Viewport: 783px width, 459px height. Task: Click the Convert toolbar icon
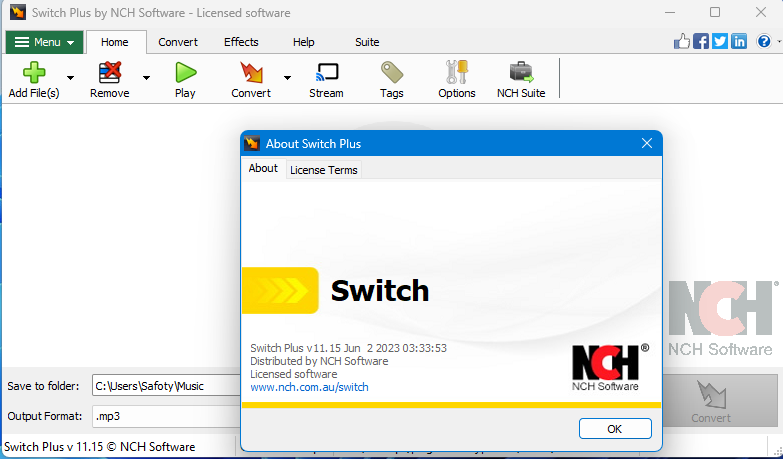coord(251,72)
